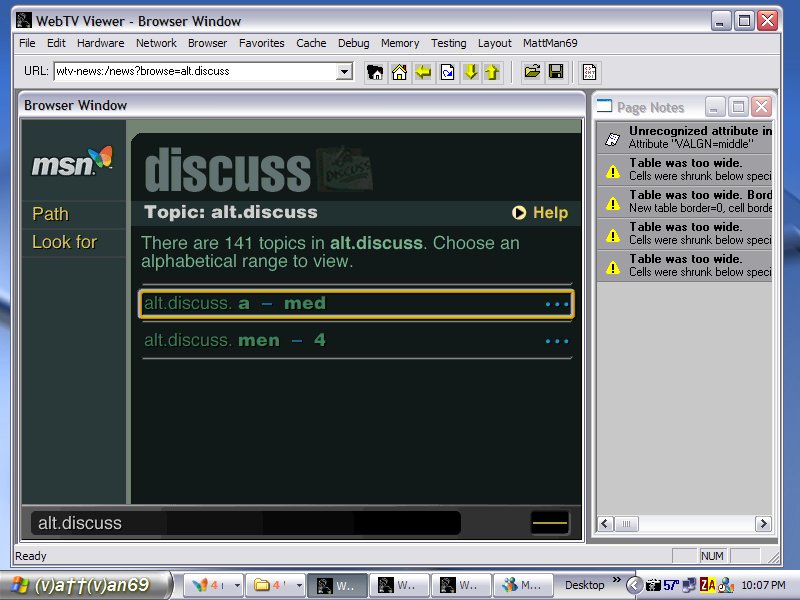Click the messenger buddy tray icon
The width and height of the screenshot is (800, 600).
click(726, 585)
